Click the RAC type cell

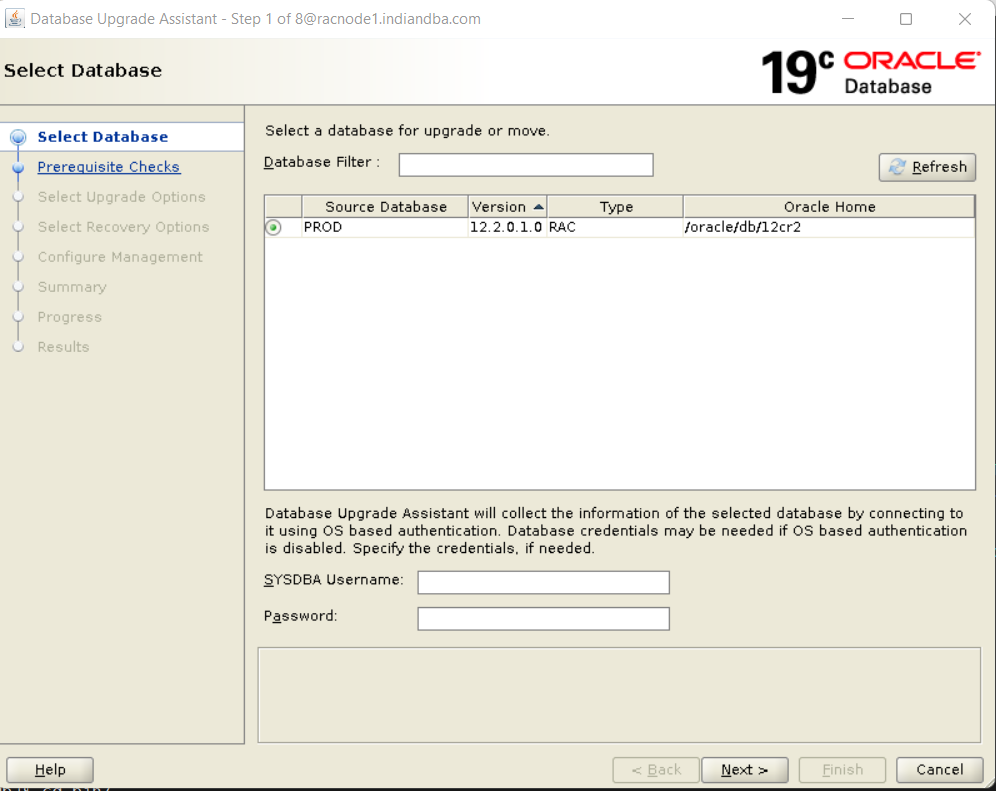click(615, 227)
